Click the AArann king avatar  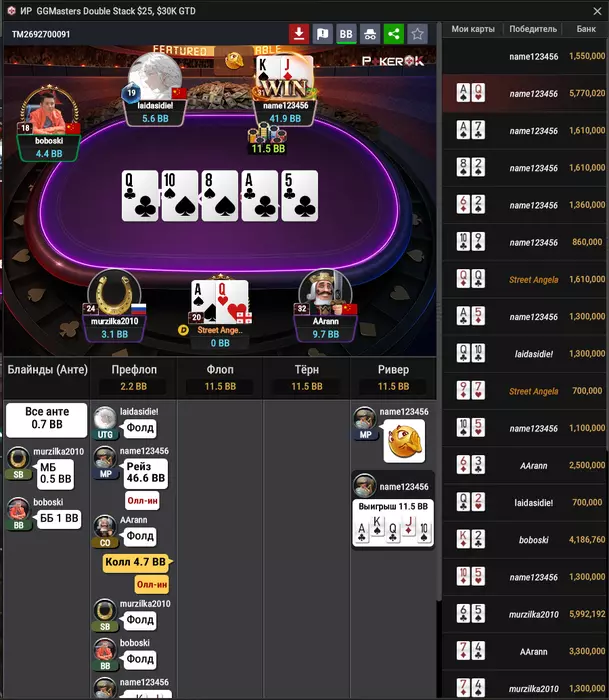[325, 293]
